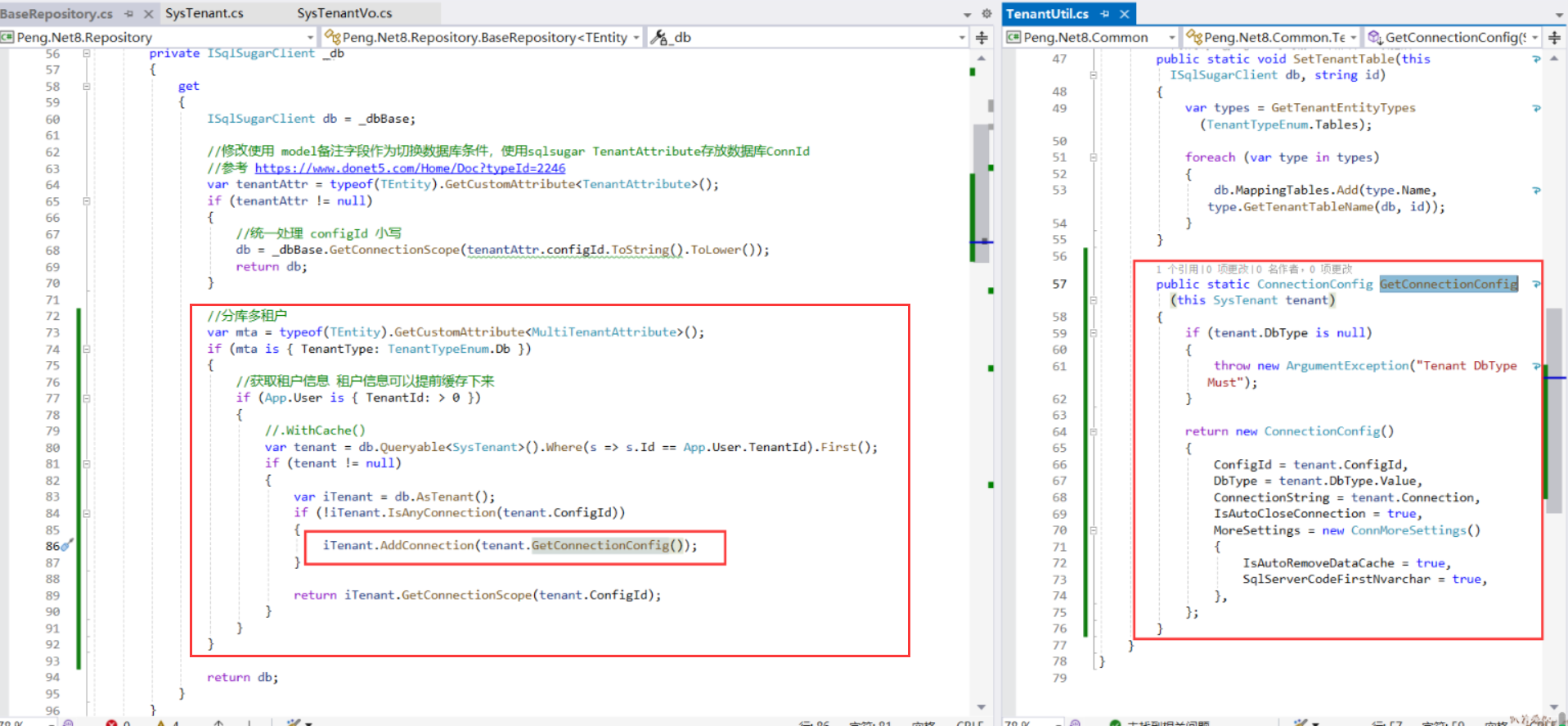Switch to the SysTenantVo.cs tab
Screen dimensions: 1568x726
(x=344, y=13)
